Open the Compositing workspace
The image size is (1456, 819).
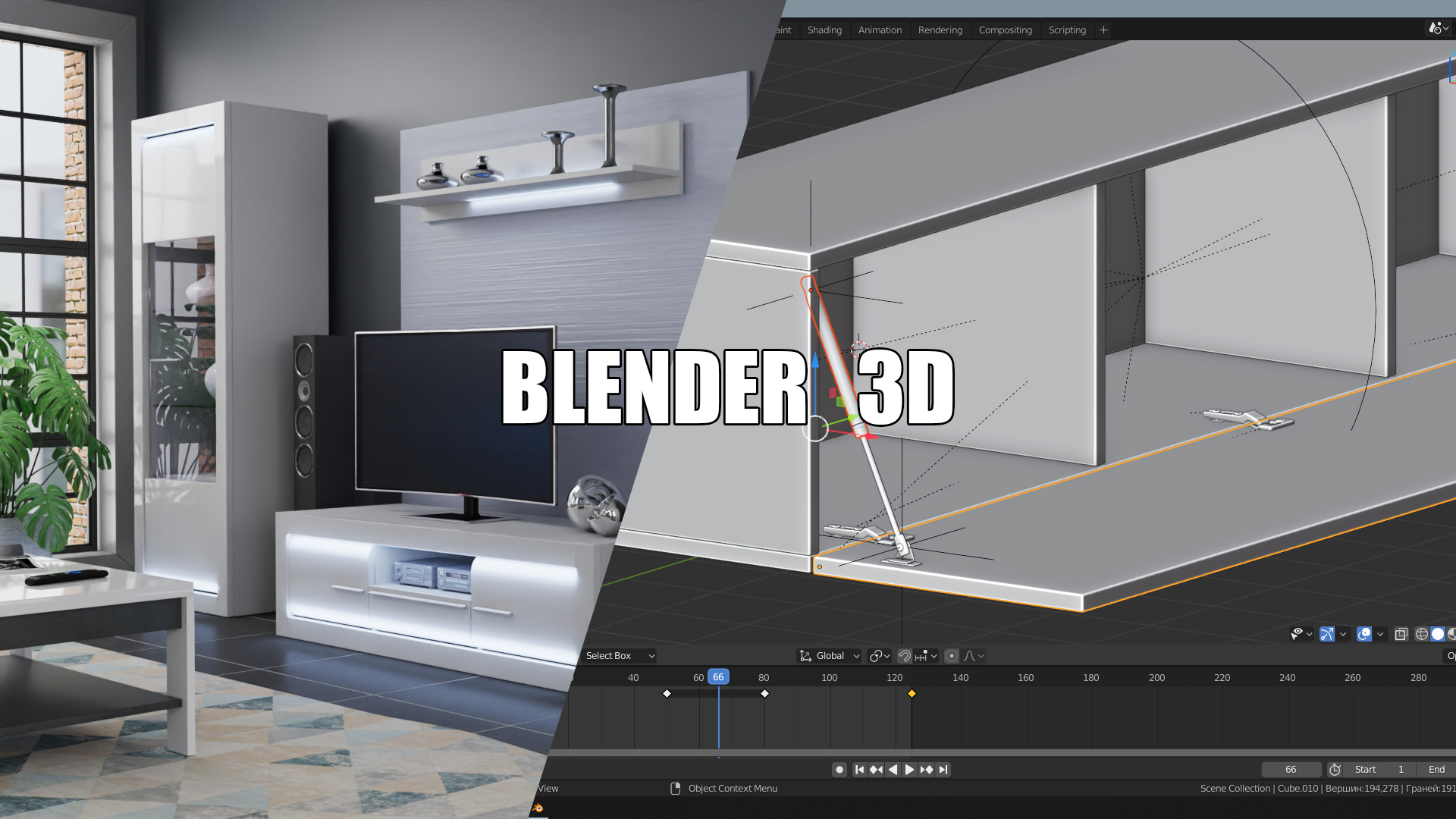click(x=1005, y=30)
